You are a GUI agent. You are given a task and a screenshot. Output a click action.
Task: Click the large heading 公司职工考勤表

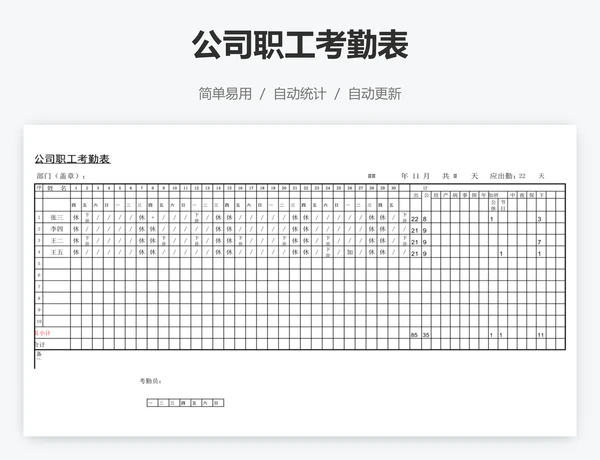click(x=300, y=45)
